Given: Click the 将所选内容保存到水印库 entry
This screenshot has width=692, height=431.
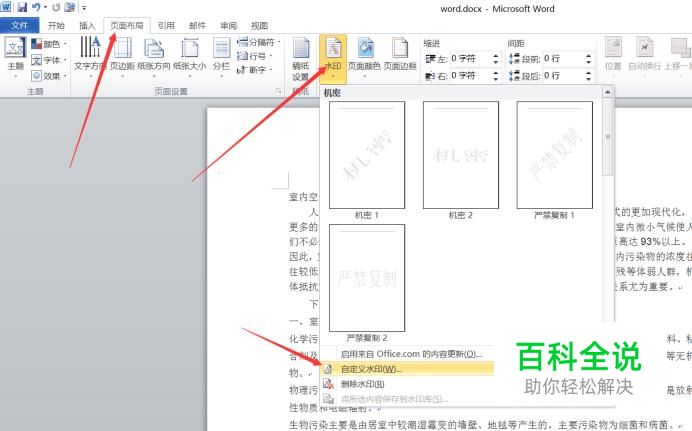Looking at the screenshot, I should click(395, 399).
